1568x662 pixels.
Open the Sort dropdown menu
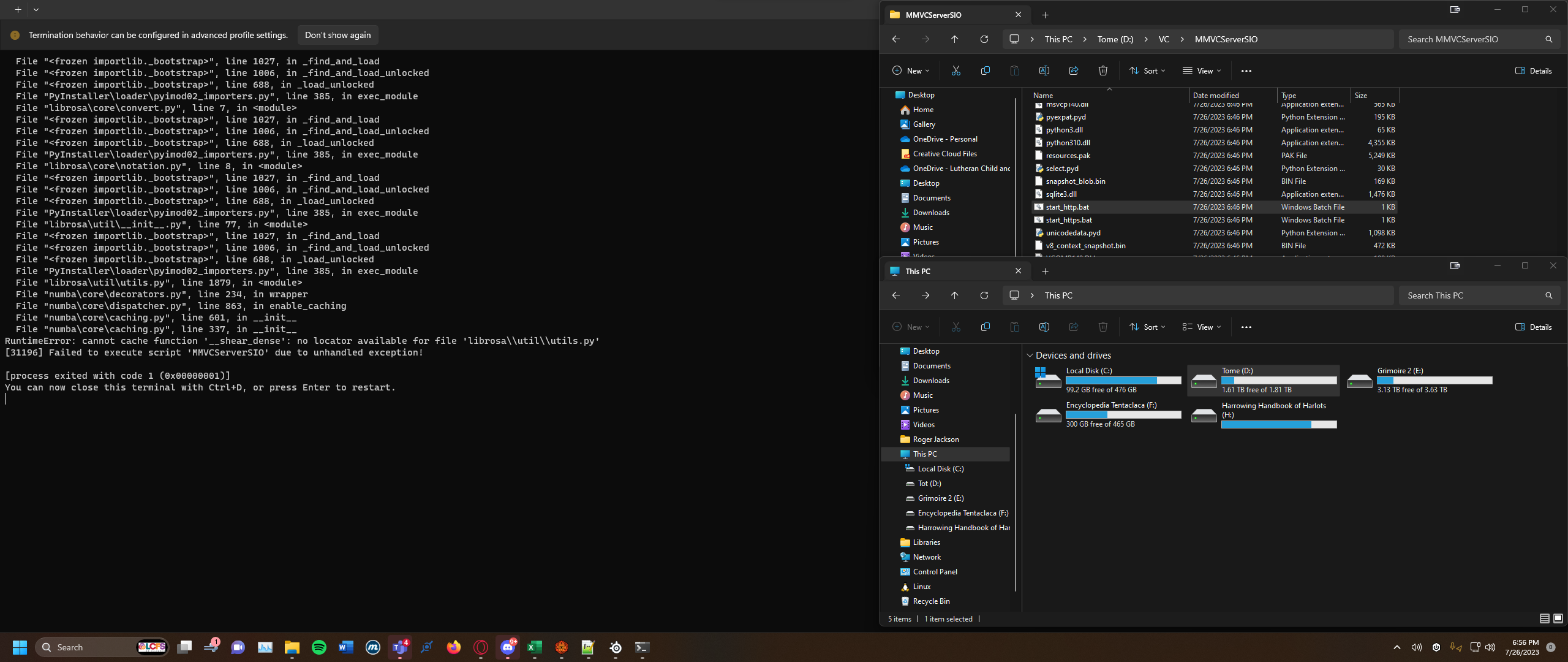(x=1147, y=70)
